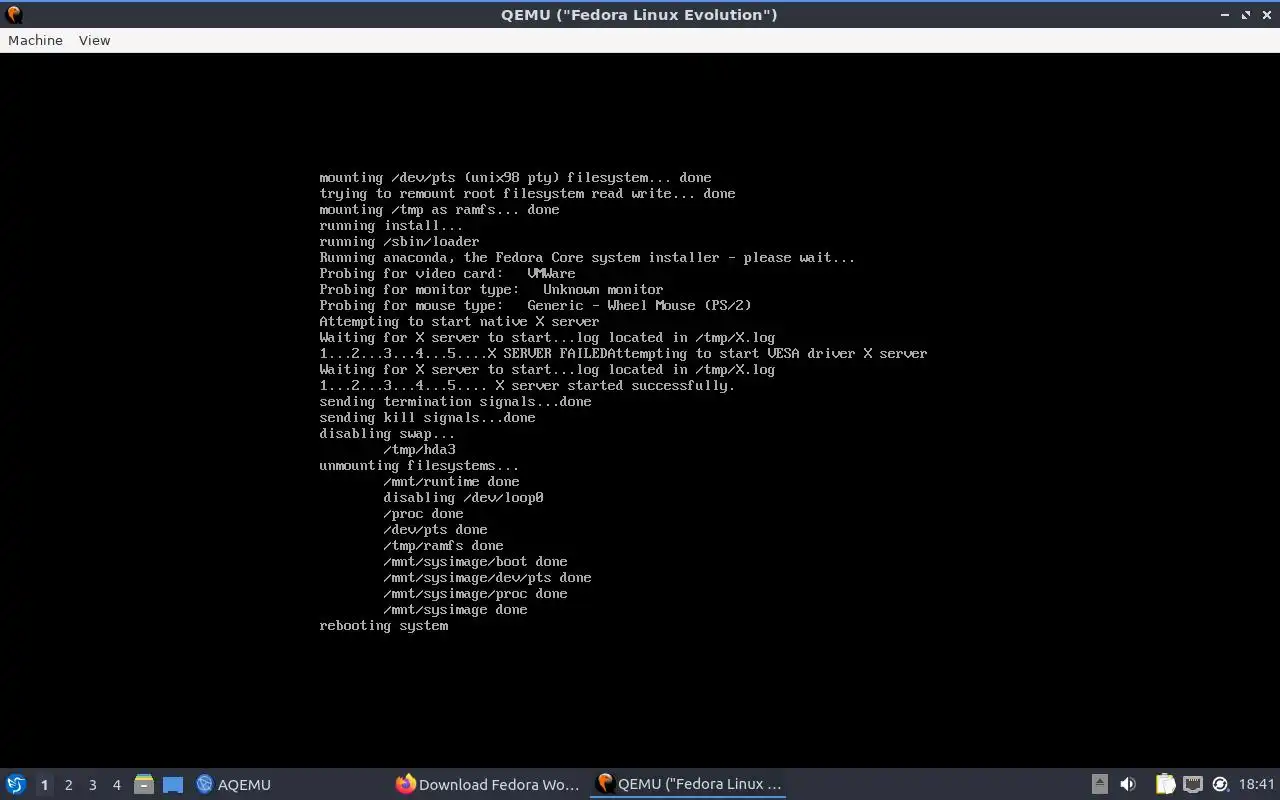Click the 18:41 clock
This screenshot has height=800, width=1280.
tap(1257, 784)
